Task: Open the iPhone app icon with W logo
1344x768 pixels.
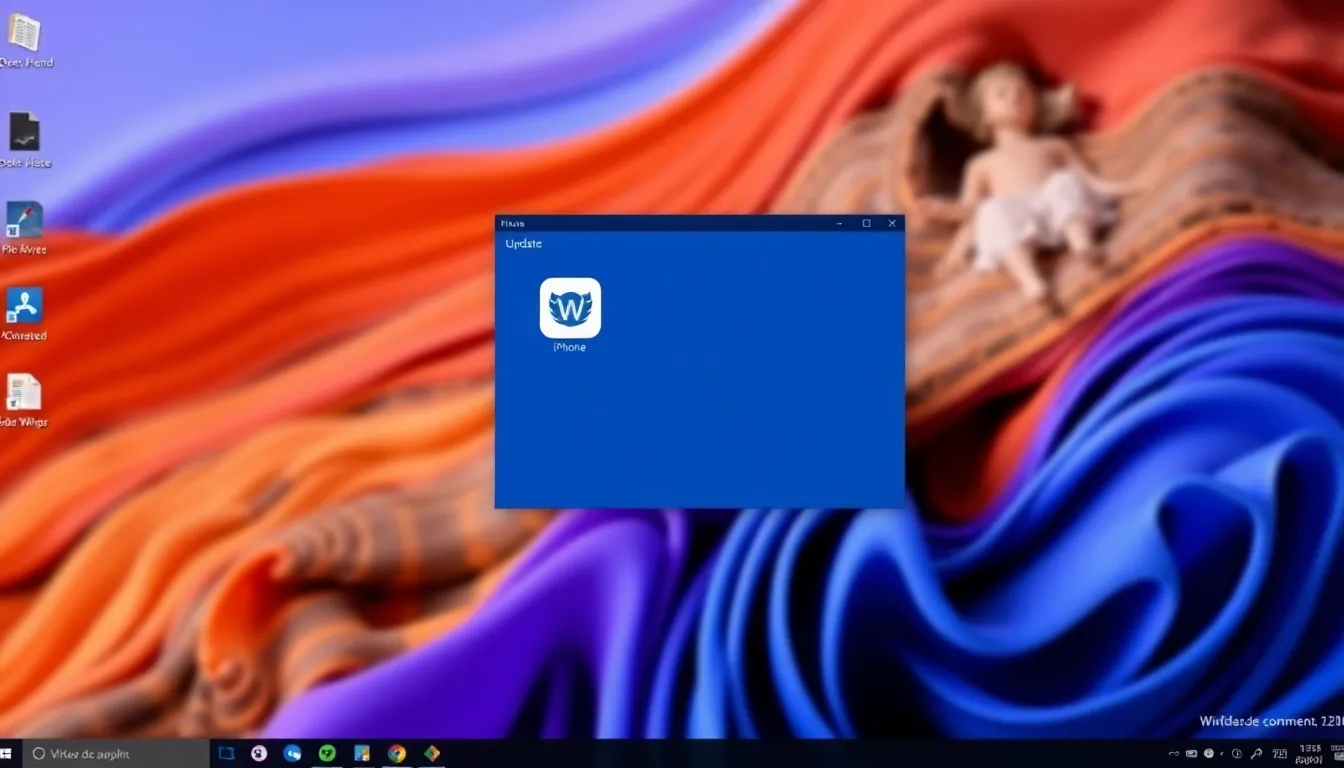Action: pyautogui.click(x=570, y=308)
